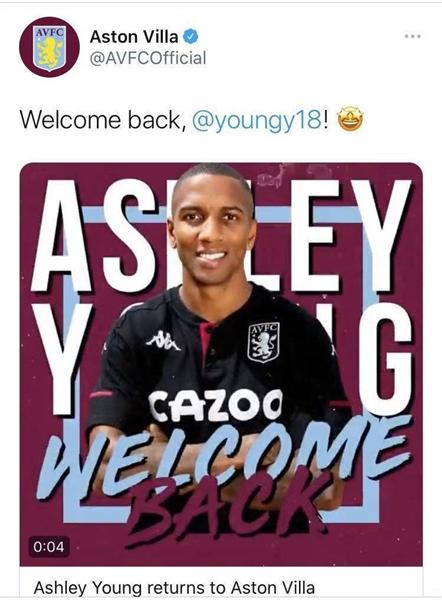The image size is (442, 600).
Task: Click the player's face in the video
Action: tap(213, 233)
